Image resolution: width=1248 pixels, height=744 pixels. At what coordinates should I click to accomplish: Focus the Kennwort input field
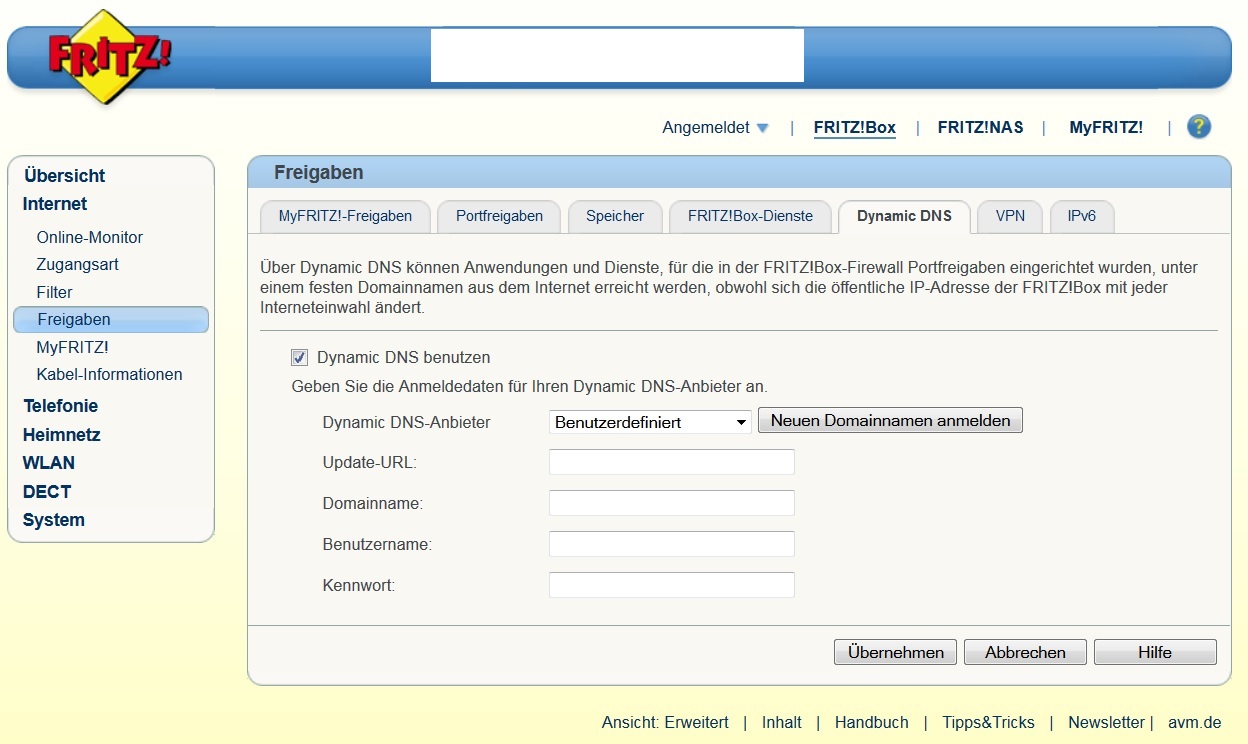coord(672,585)
